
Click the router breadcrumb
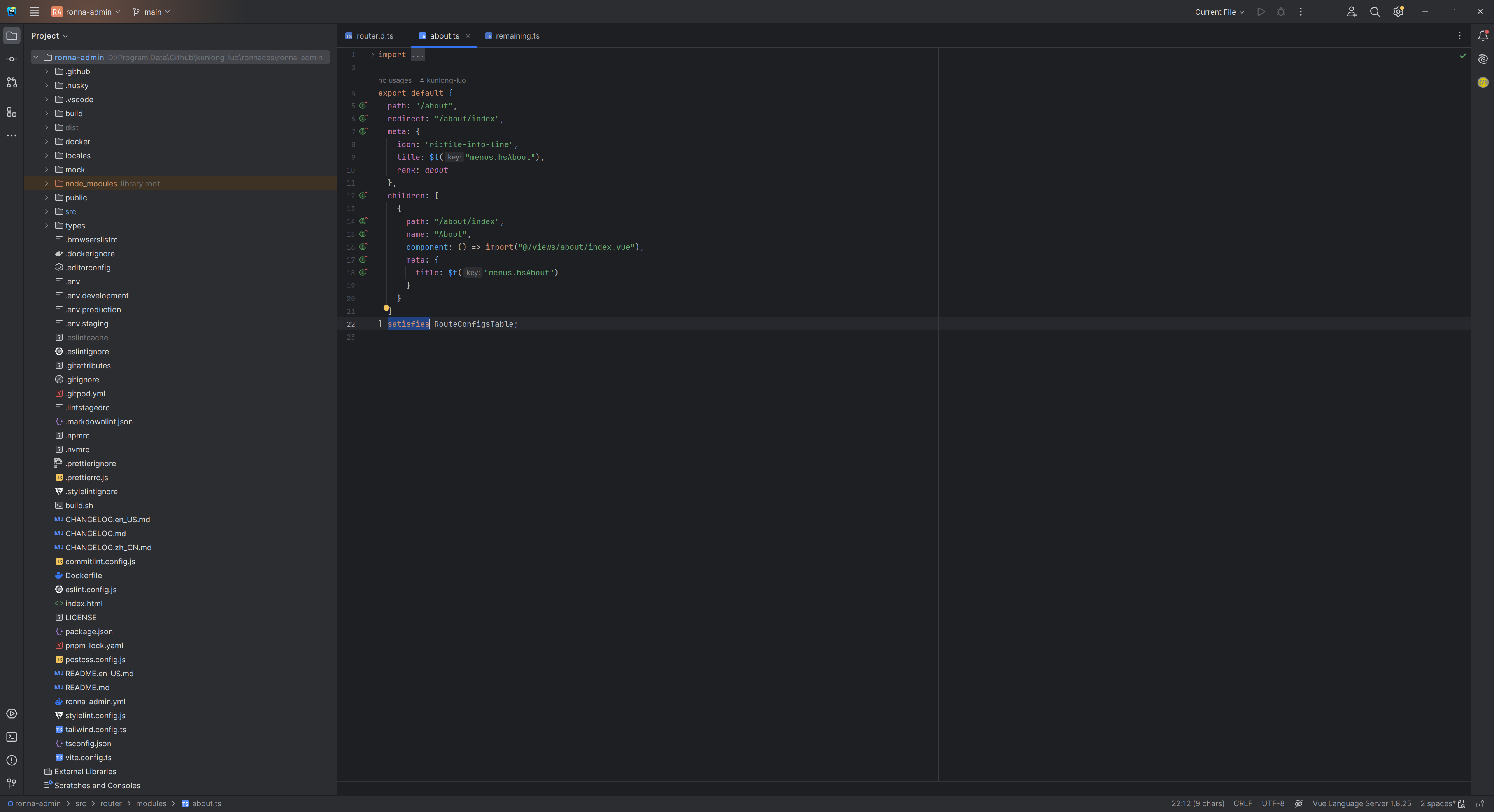click(111, 804)
